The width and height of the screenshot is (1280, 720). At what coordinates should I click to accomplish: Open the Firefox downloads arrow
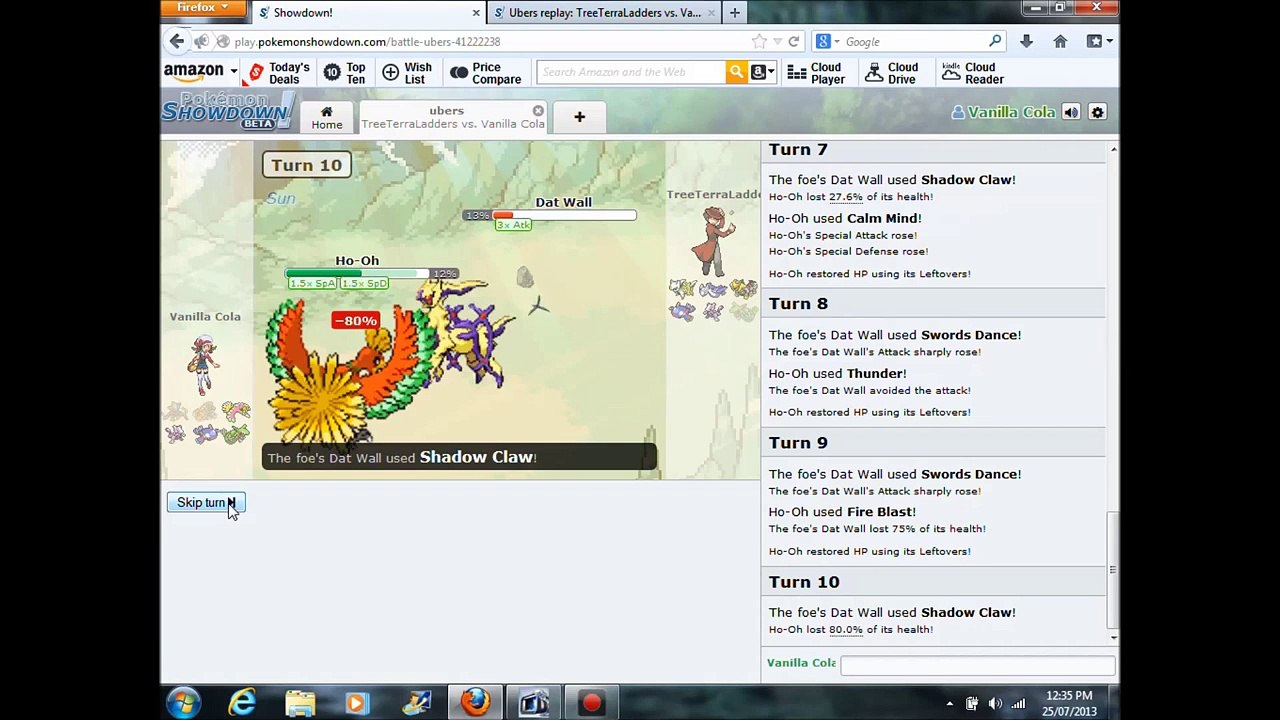[1026, 42]
